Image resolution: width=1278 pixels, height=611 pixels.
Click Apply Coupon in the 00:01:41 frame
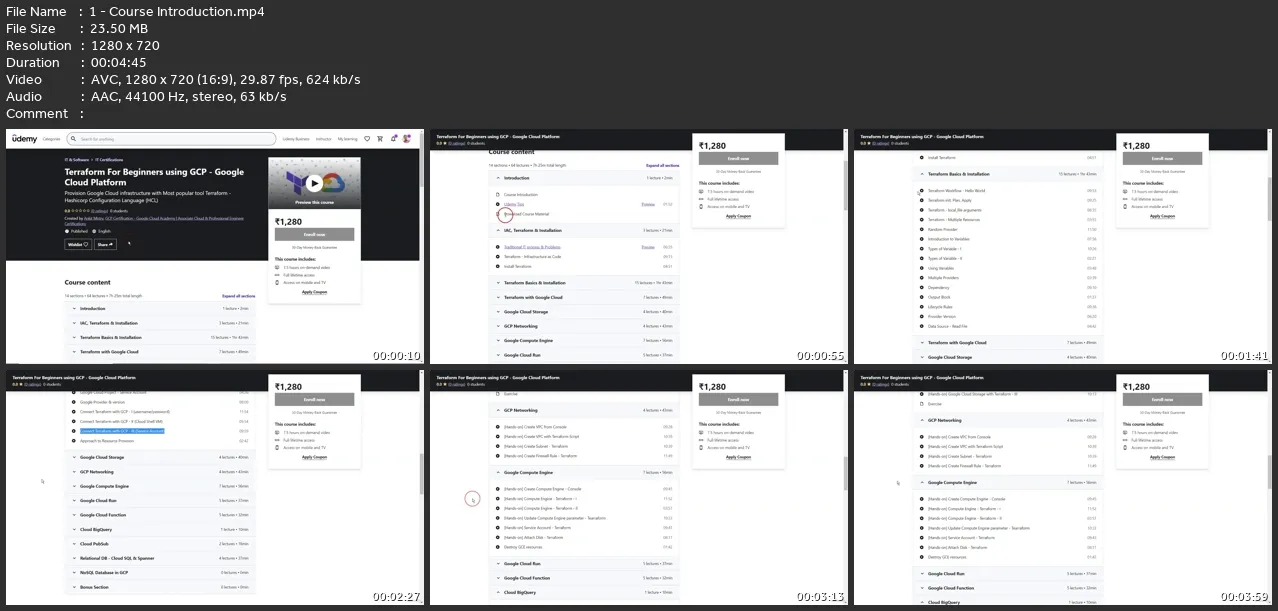pyautogui.click(x=1162, y=216)
